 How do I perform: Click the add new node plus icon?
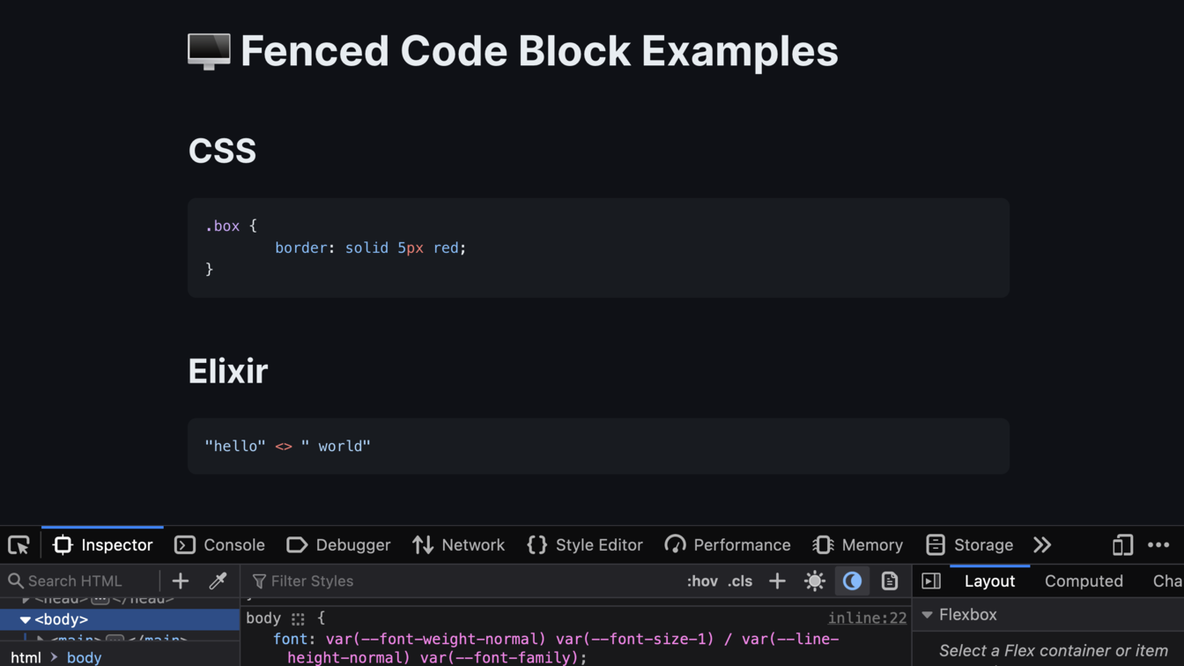click(x=180, y=581)
